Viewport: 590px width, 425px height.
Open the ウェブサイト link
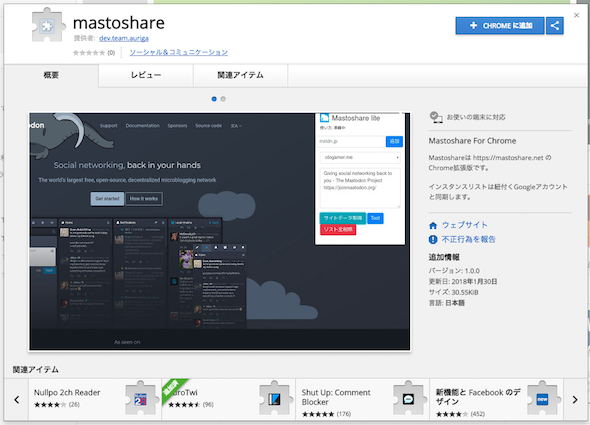point(465,225)
